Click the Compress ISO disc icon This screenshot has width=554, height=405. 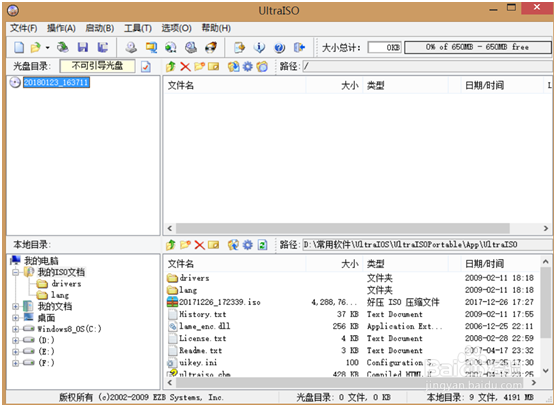coord(171,47)
